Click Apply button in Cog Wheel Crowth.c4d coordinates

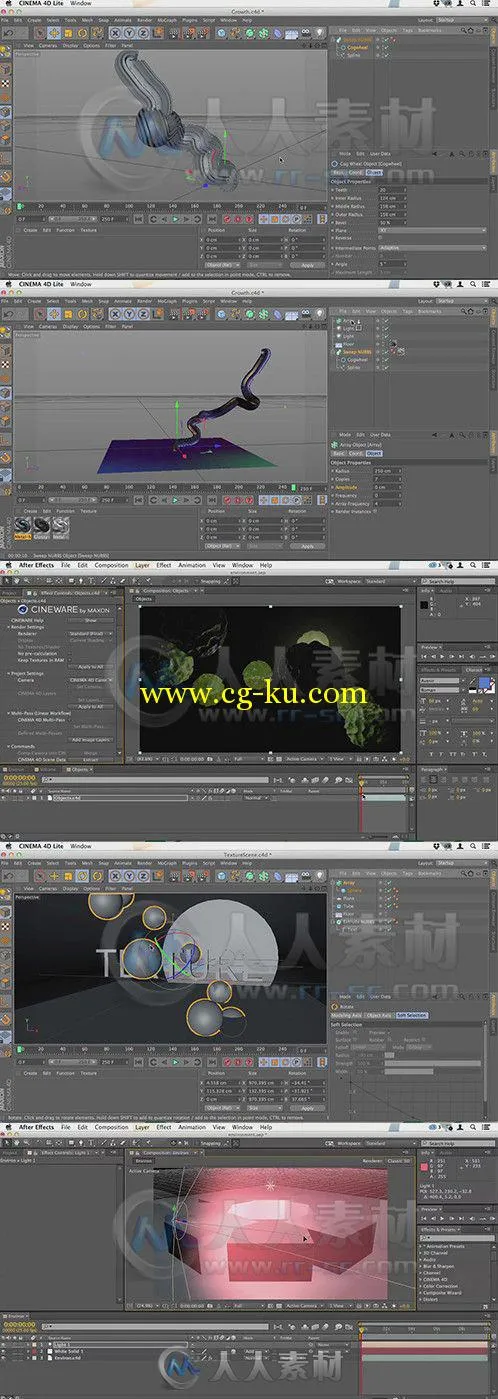coord(307,265)
